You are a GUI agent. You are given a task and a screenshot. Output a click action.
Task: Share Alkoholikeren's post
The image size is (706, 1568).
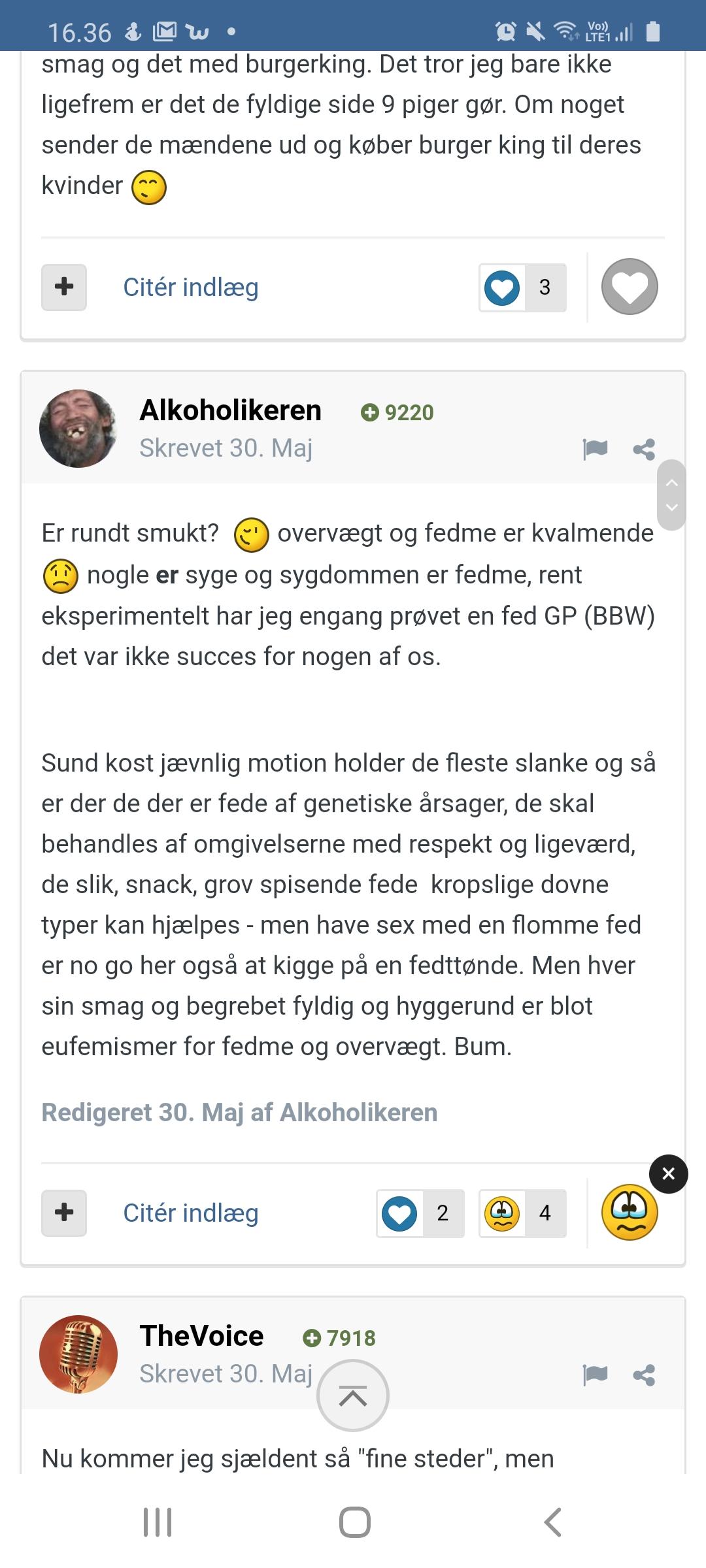(x=644, y=449)
